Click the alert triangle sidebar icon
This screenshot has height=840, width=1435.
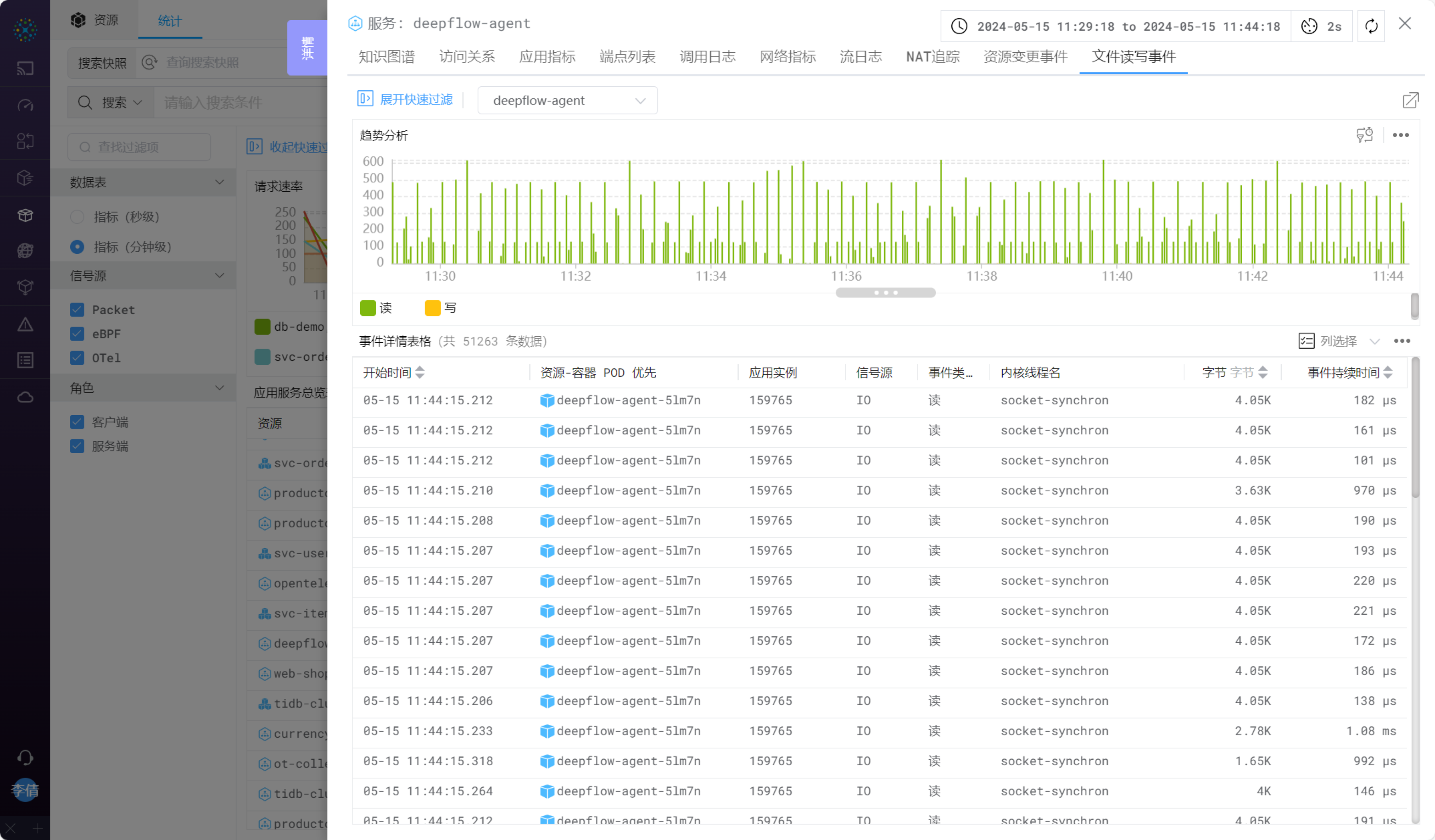click(x=25, y=325)
